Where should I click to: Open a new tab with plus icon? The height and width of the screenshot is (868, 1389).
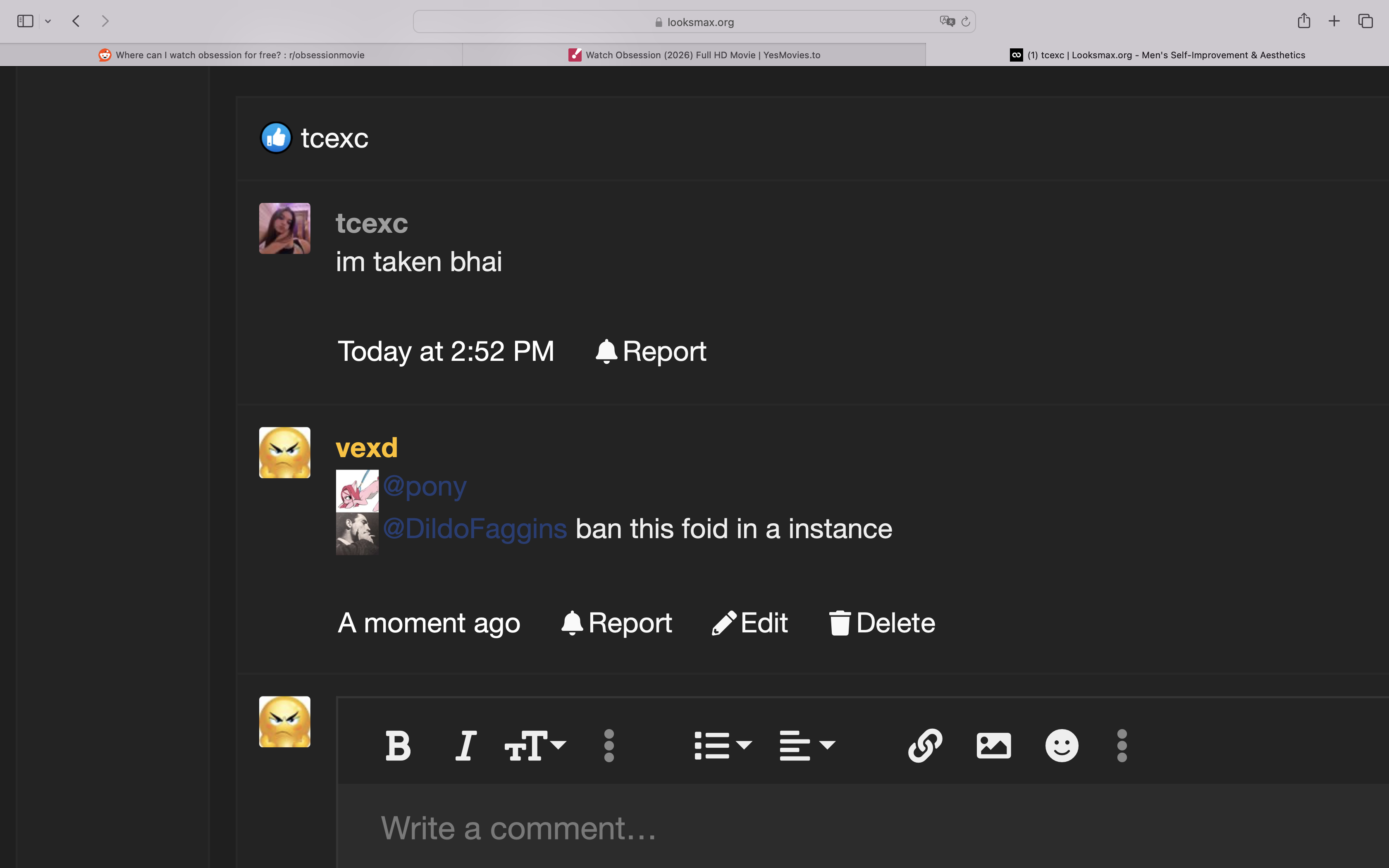pyautogui.click(x=1334, y=21)
